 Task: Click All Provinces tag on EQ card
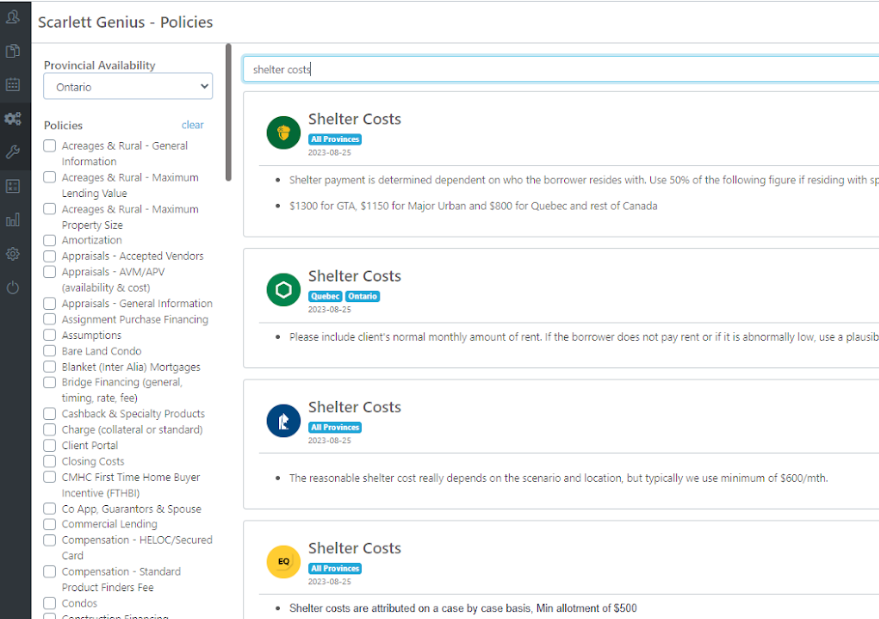click(335, 569)
